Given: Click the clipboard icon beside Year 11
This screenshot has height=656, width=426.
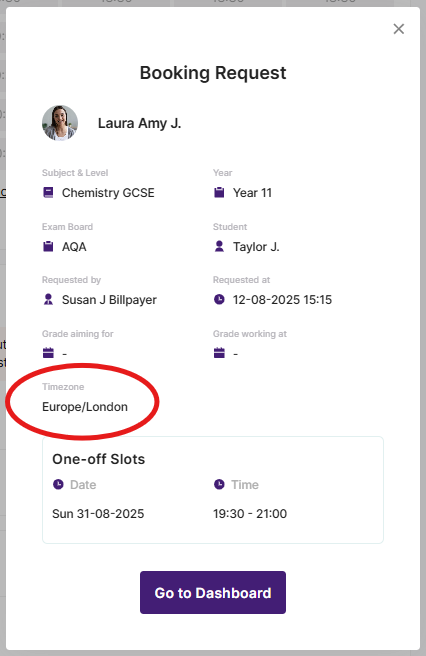Looking at the screenshot, I should (219, 192).
